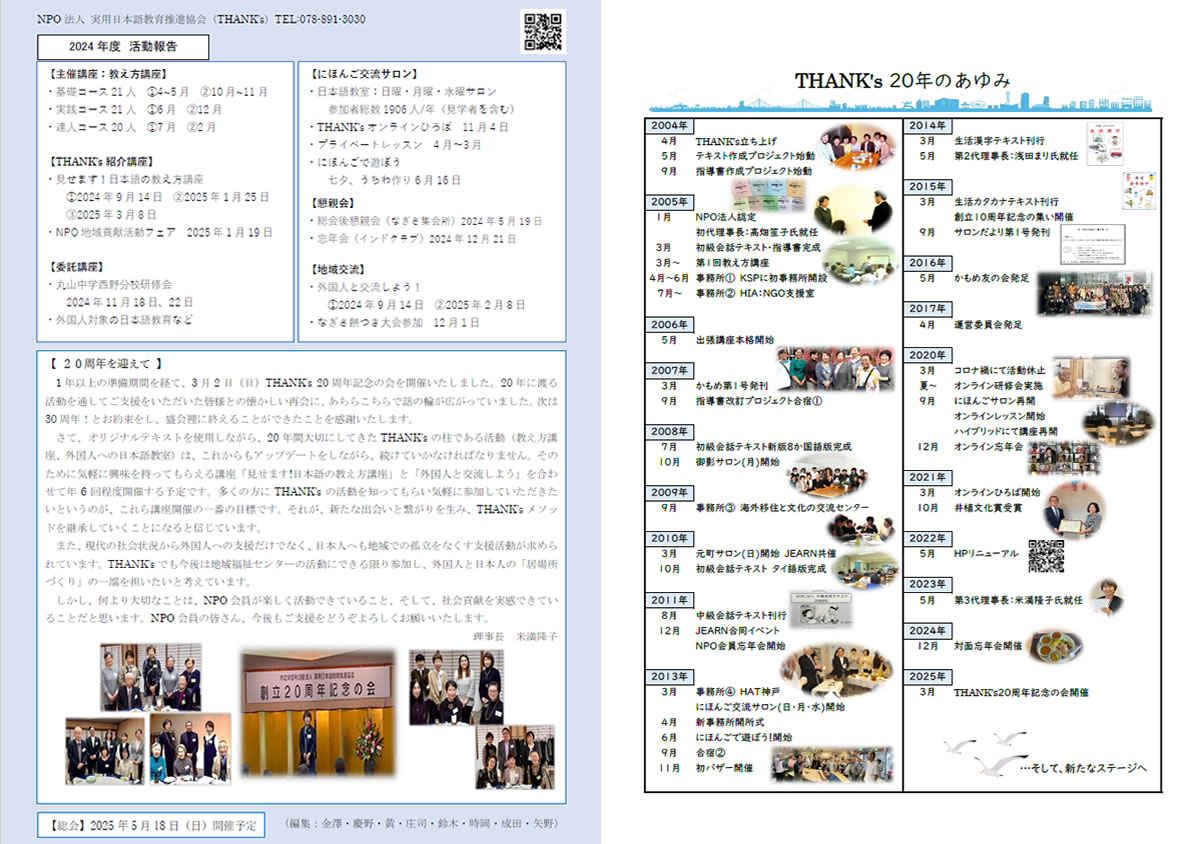The height and width of the screenshot is (844, 1200).
Task: Click the 2023年 year label
Action: 927,584
